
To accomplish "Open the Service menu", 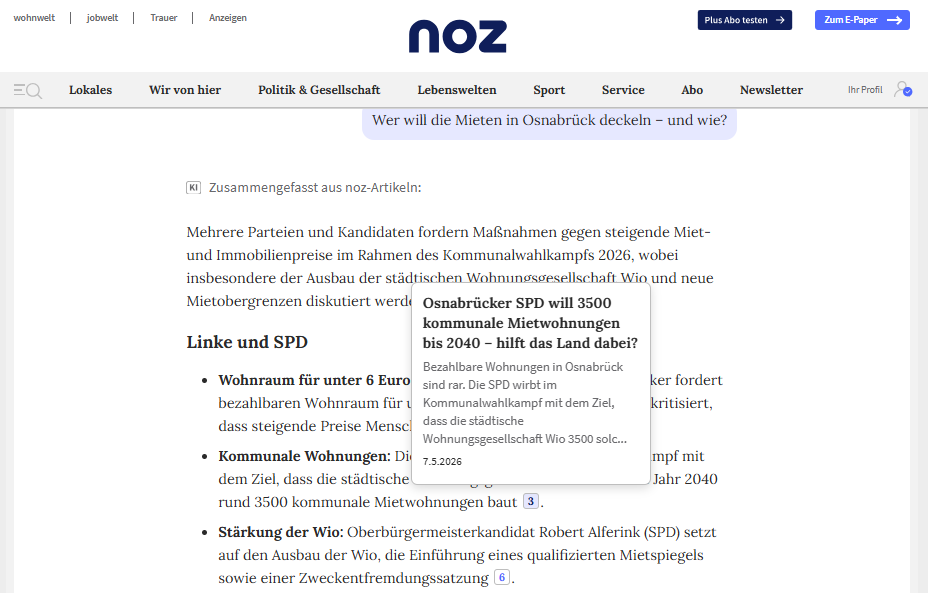I will tap(623, 90).
